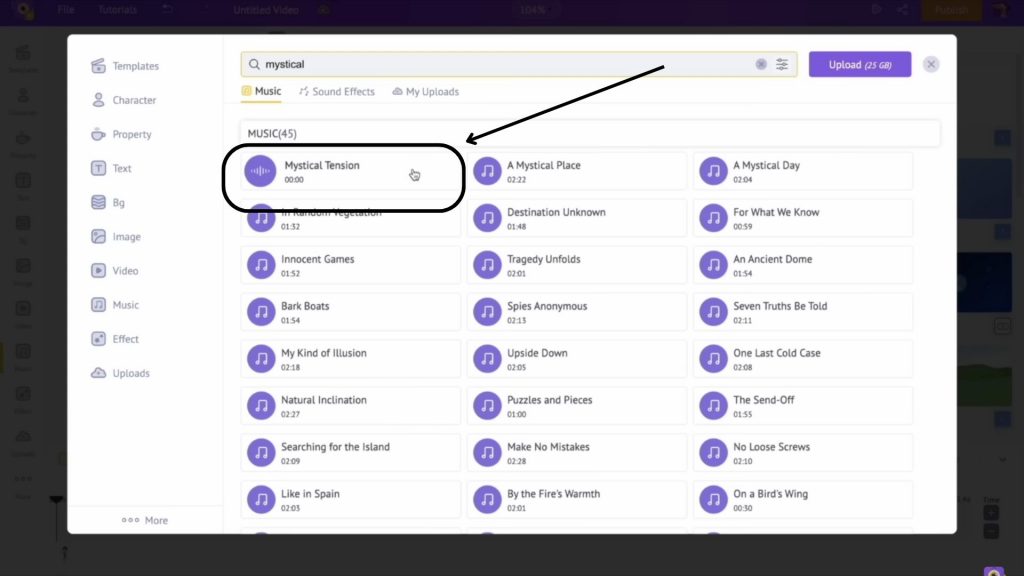Click inside the music search field
The image size is (1024, 576).
tap(500, 64)
